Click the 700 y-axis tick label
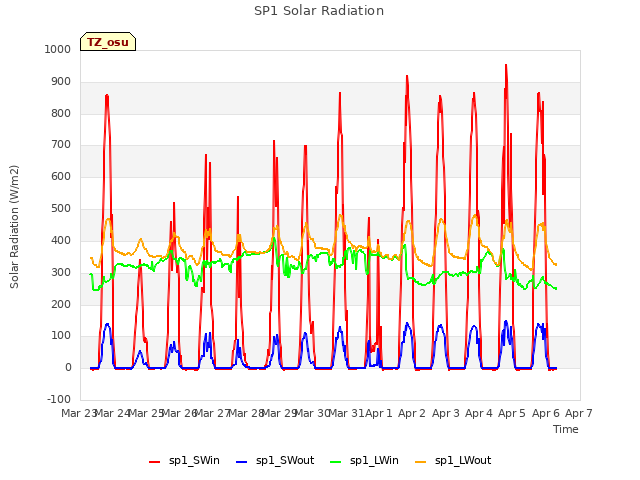The height and width of the screenshot is (480, 640). click(x=60, y=144)
